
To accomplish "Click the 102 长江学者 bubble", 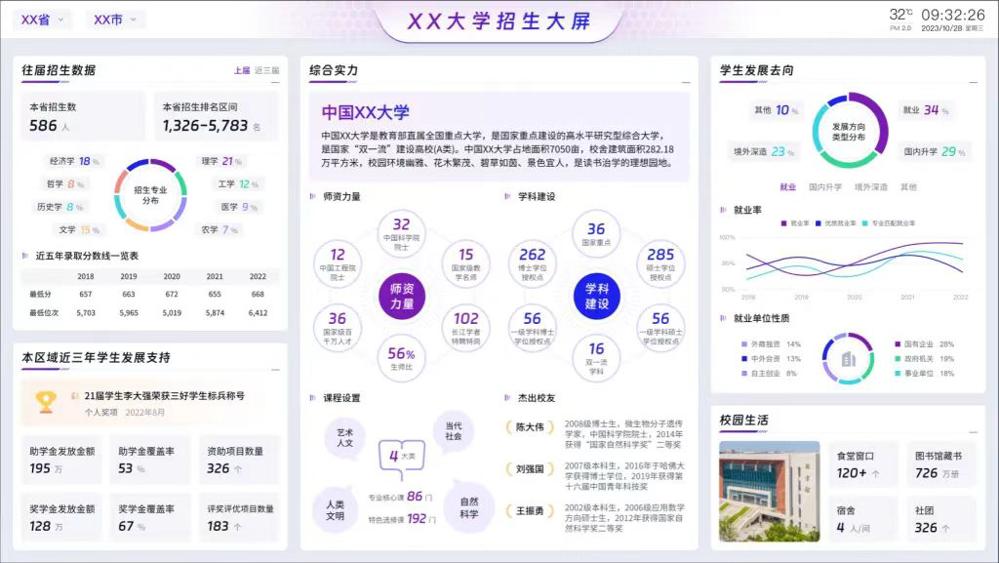I will pos(466,327).
